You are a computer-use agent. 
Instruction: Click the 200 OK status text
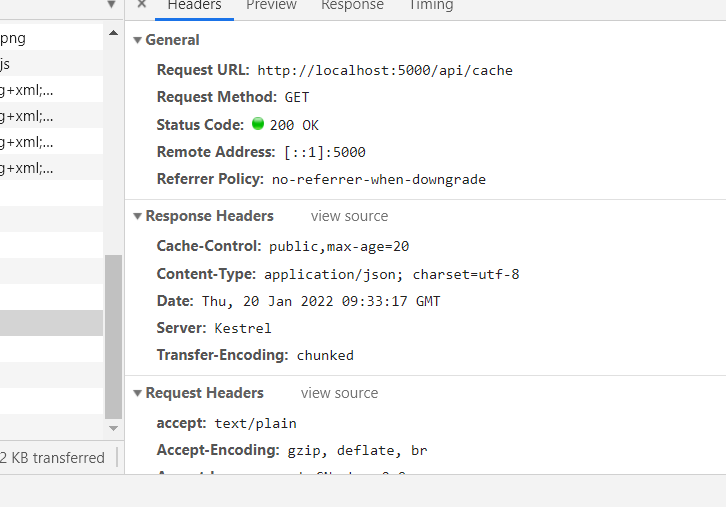[294, 125]
